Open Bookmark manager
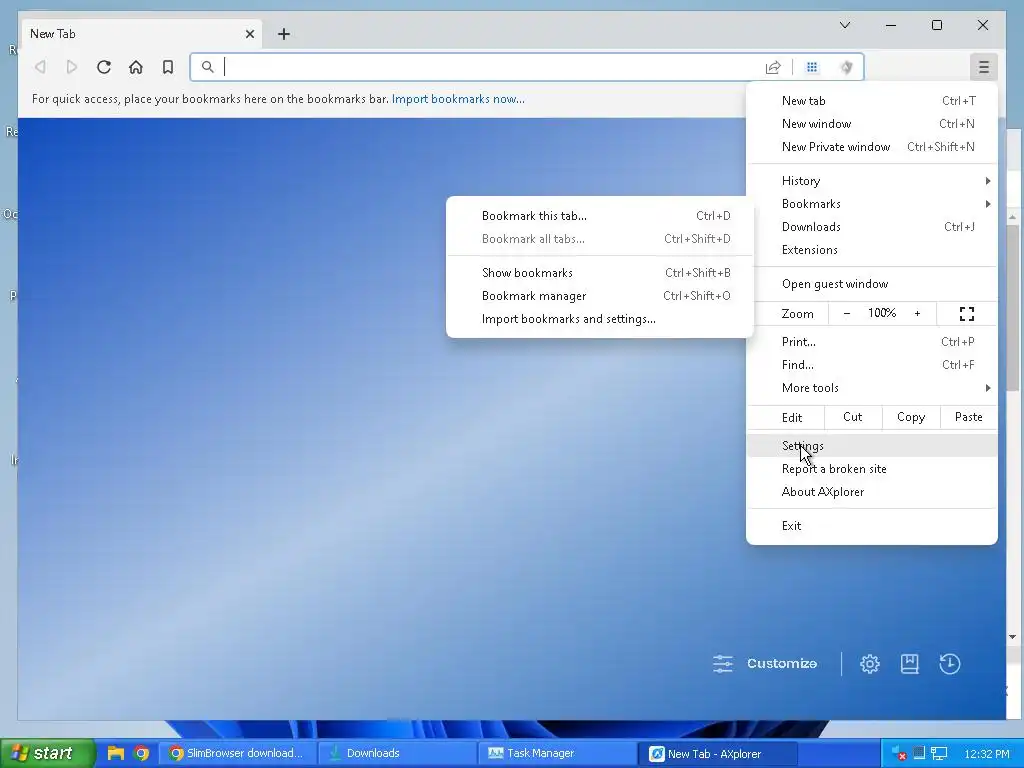 (600, 296)
